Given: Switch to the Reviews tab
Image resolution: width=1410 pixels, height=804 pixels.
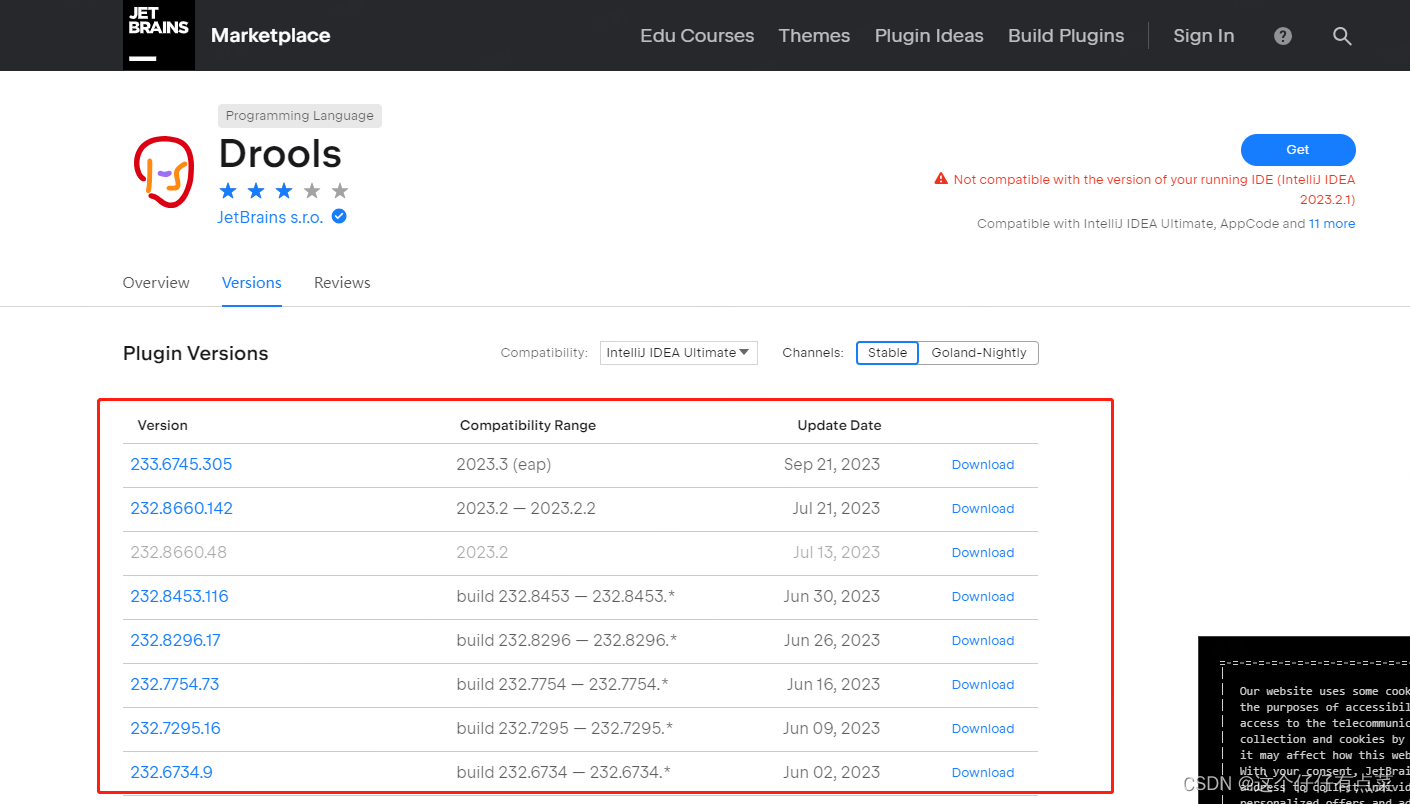Looking at the screenshot, I should point(342,283).
